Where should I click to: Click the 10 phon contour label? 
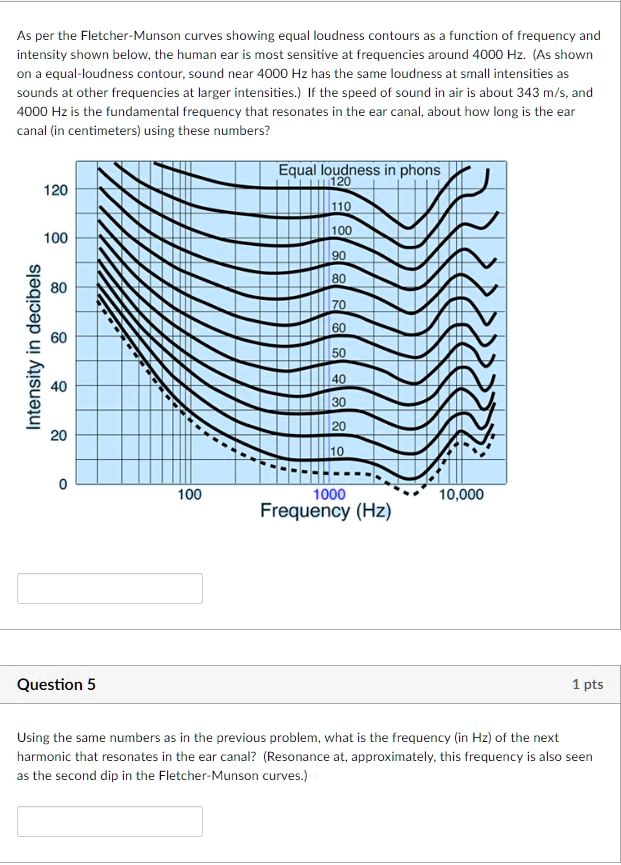click(337, 448)
